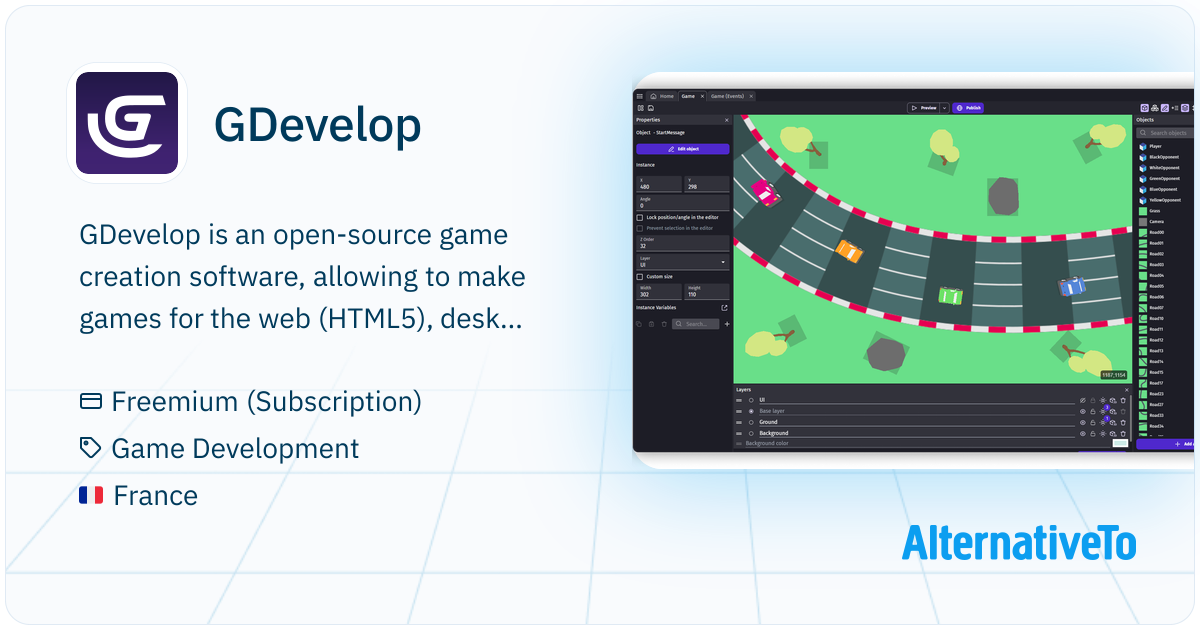Select the Game scene tab
This screenshot has height=630, width=1200.
(x=688, y=96)
